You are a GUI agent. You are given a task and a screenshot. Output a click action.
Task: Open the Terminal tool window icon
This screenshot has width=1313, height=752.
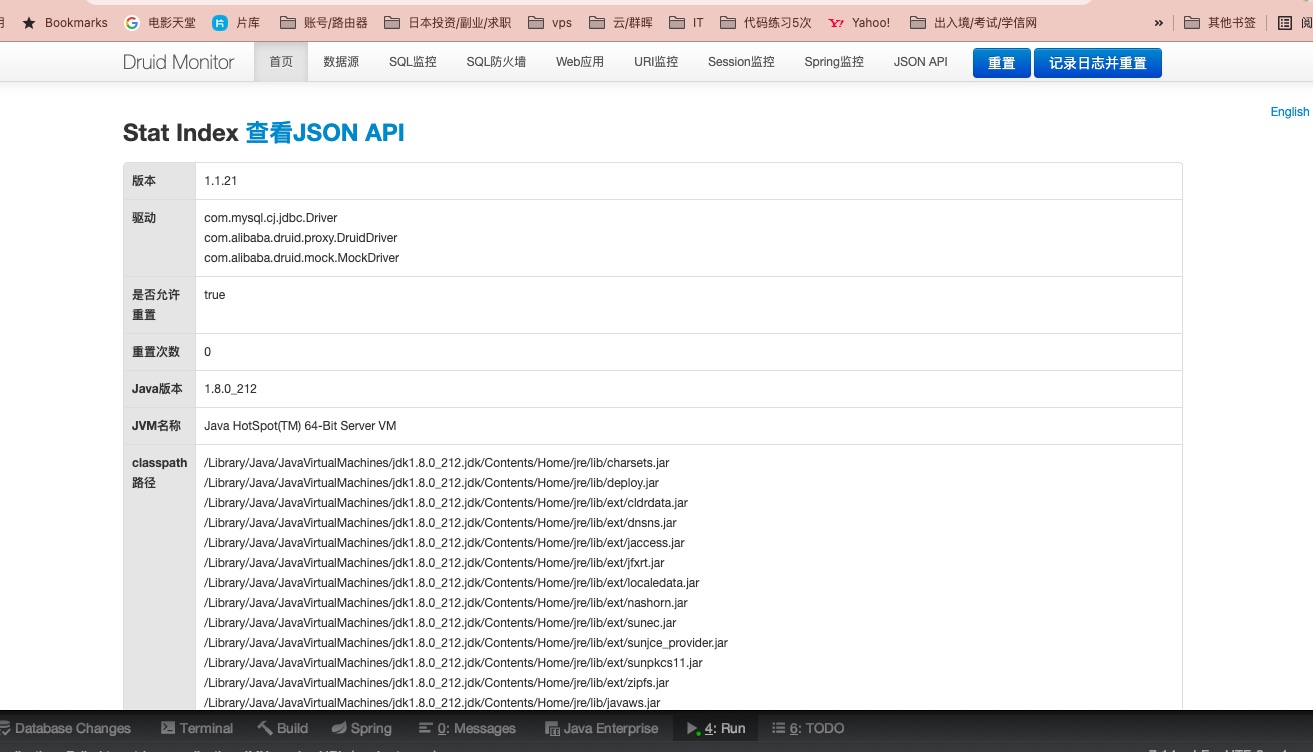[168, 728]
